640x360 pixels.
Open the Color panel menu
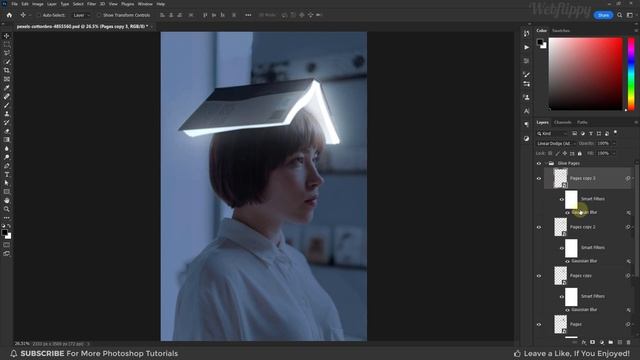[636, 31]
